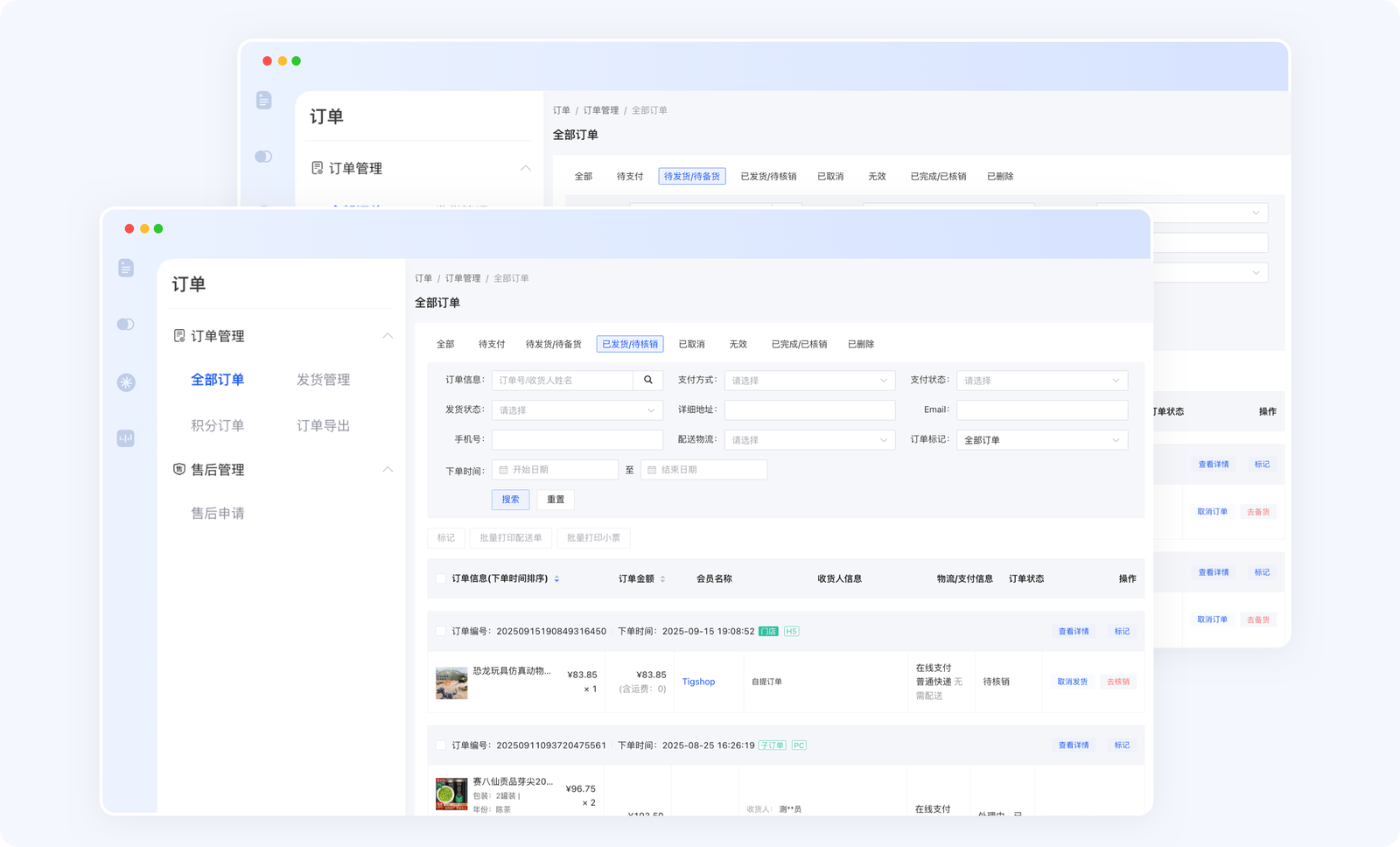Screen dimensions: 1400x847
Task: Click the order list icon beside 订单管理
Action: [x=178, y=335]
